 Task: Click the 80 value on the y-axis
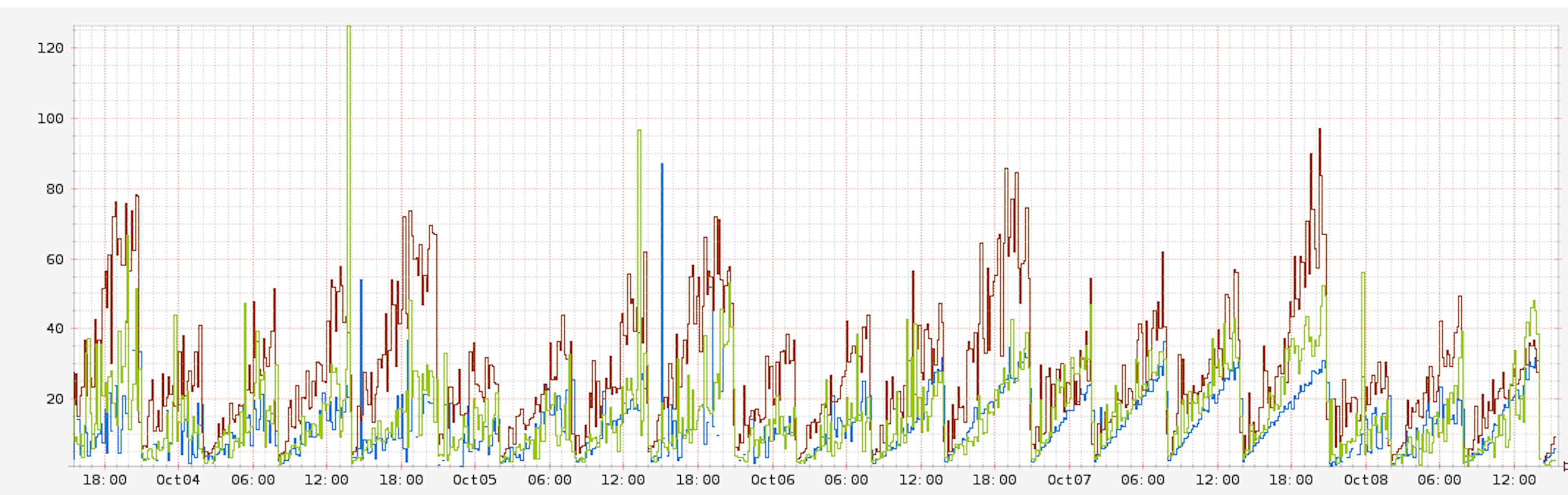point(55,189)
